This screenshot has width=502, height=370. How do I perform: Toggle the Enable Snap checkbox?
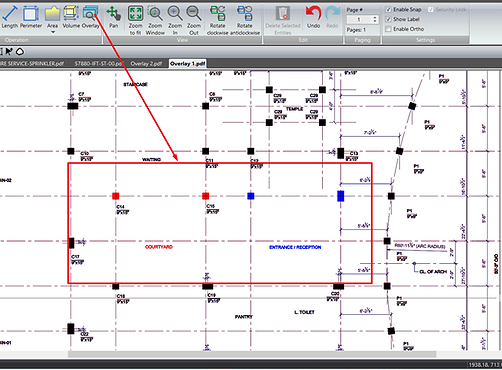(388, 9)
